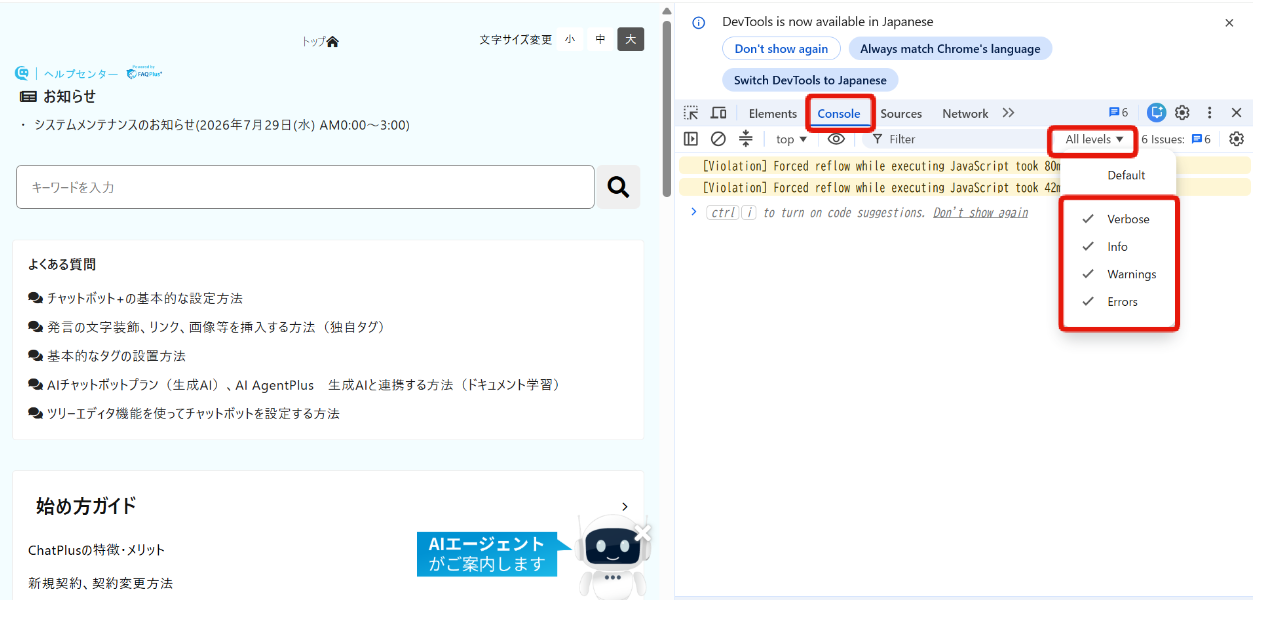1267x626 pixels.
Task: Click the Don't show again button
Action: [x=781, y=49]
